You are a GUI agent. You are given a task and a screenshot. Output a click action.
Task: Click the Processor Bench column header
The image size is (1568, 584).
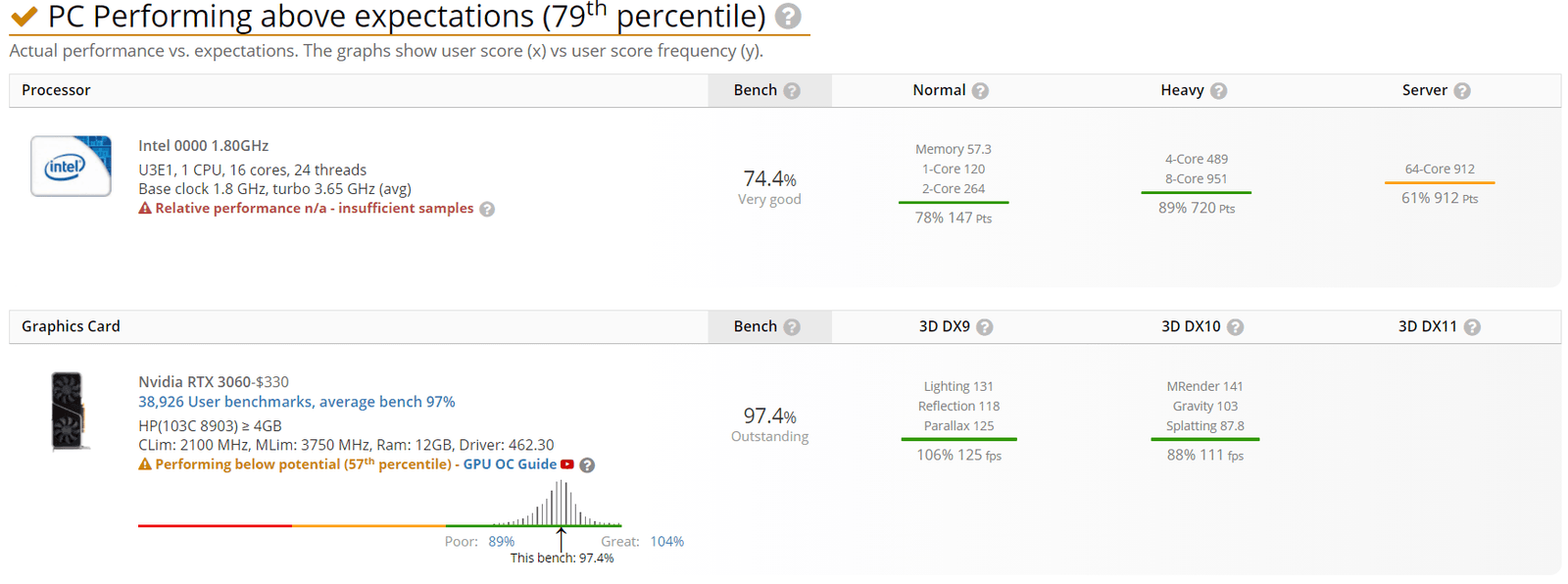pyautogui.click(x=756, y=90)
